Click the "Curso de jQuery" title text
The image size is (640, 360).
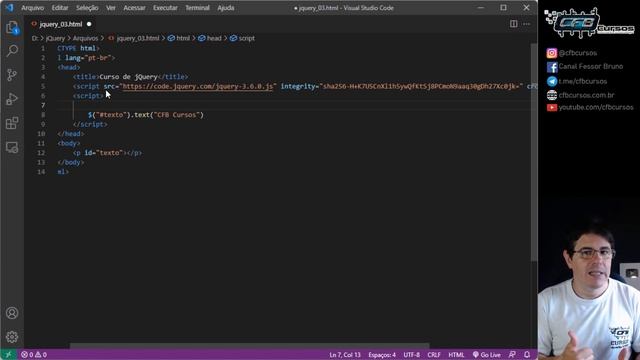coord(128,77)
